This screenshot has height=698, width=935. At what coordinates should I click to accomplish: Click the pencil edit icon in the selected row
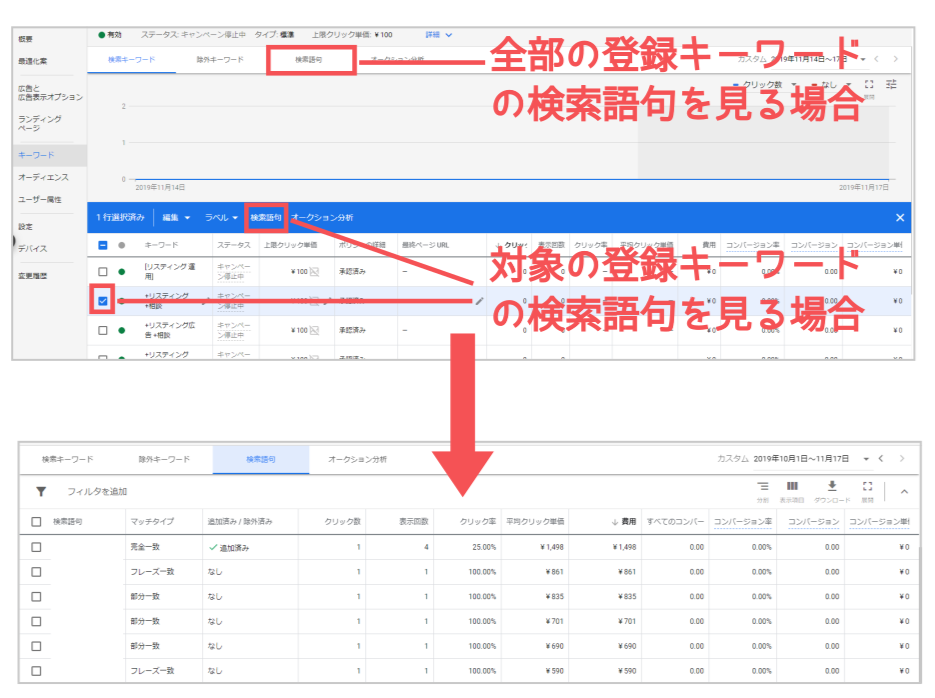coord(479,301)
